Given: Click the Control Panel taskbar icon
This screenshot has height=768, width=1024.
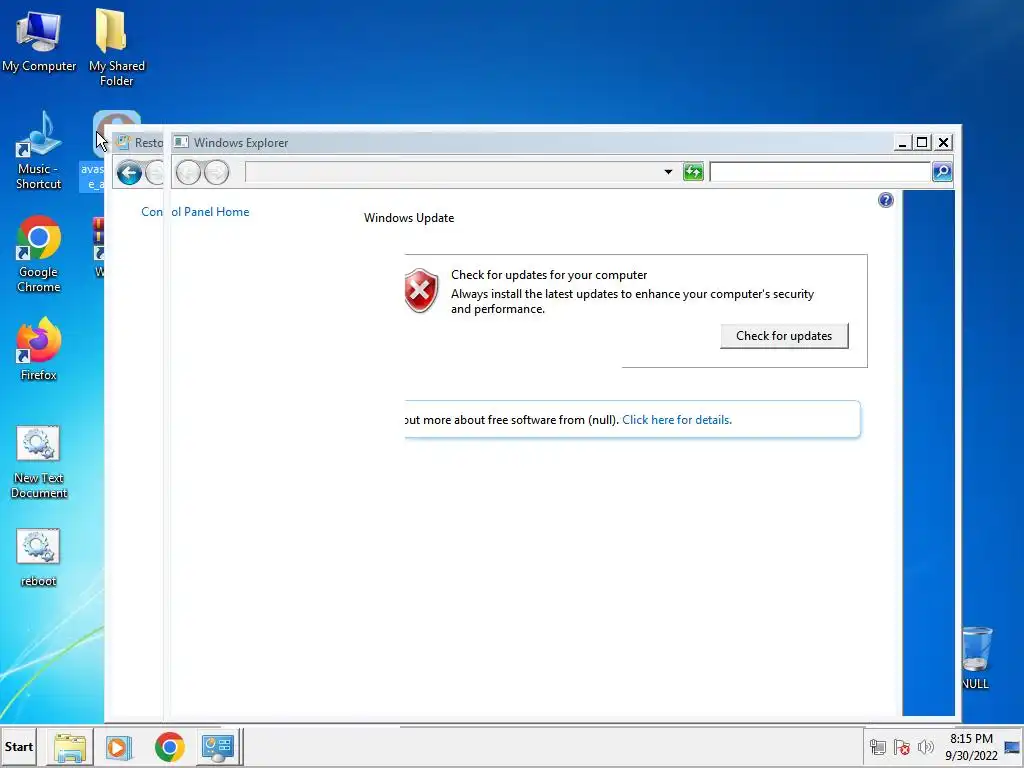Looking at the screenshot, I should (218, 747).
